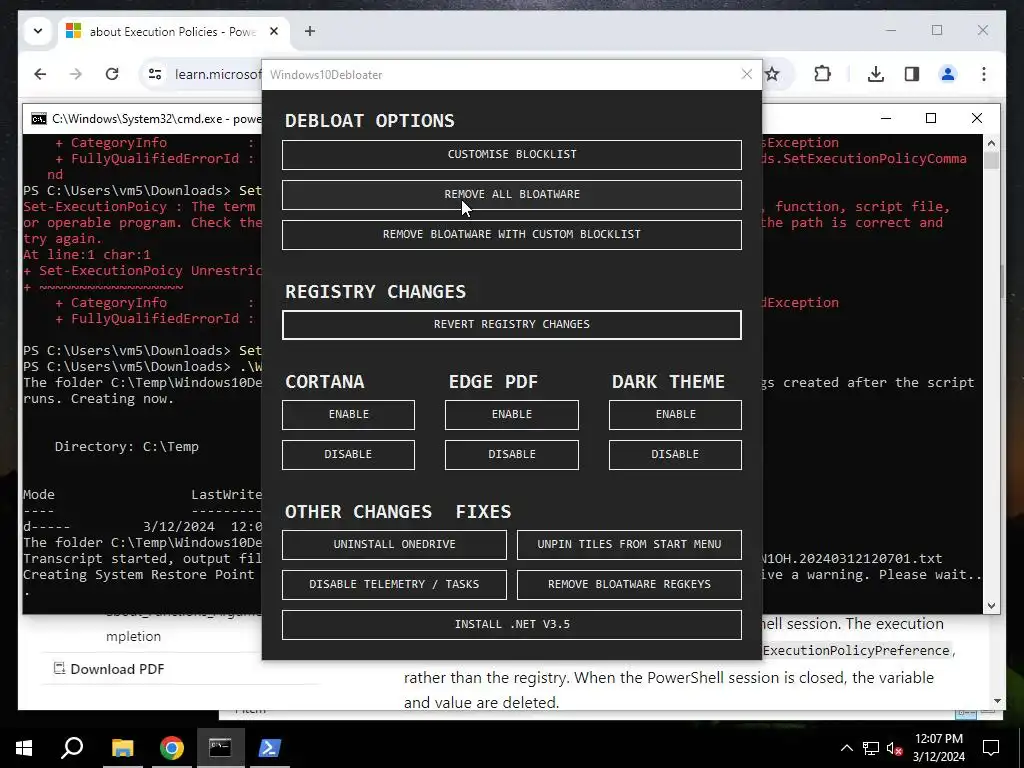Click Revert Registry Changes button
The width and height of the screenshot is (1024, 768).
point(511,325)
